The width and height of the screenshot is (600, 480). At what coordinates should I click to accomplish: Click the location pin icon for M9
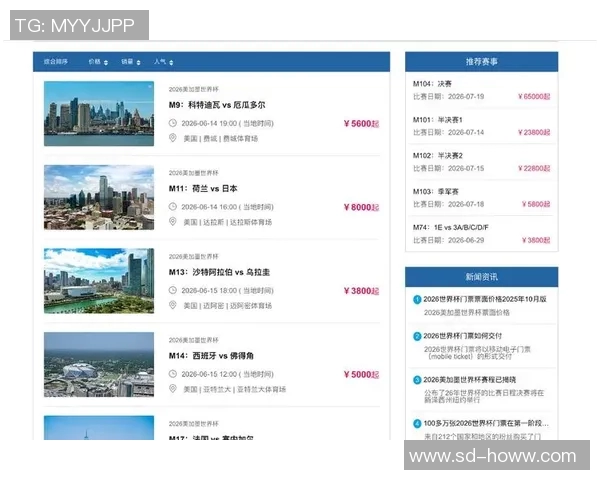[x=173, y=138]
